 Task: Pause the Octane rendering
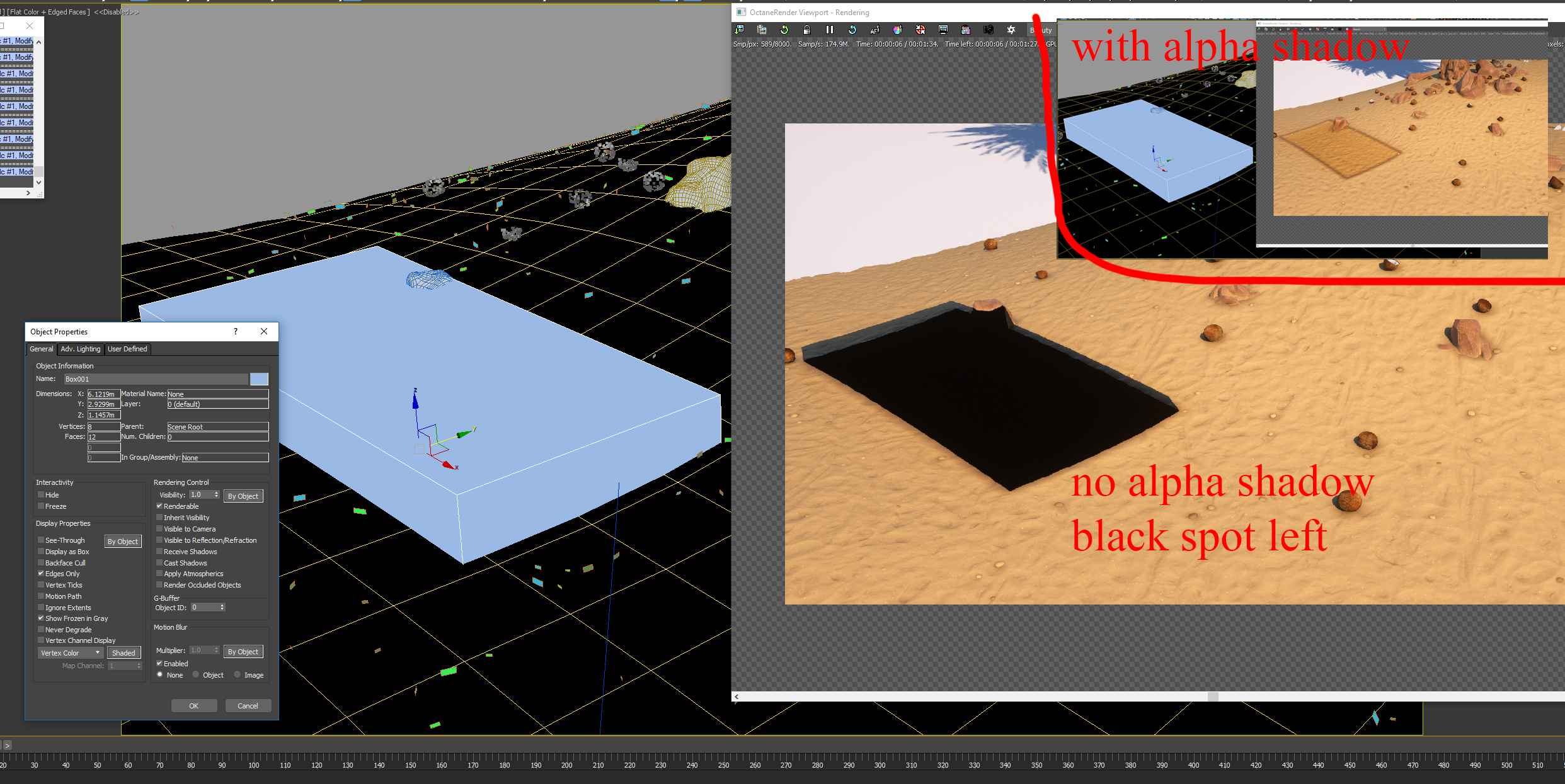pos(829,30)
